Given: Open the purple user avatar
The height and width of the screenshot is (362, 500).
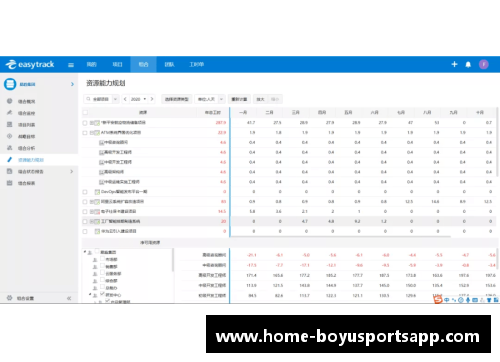Looking at the screenshot, I should (484, 64).
